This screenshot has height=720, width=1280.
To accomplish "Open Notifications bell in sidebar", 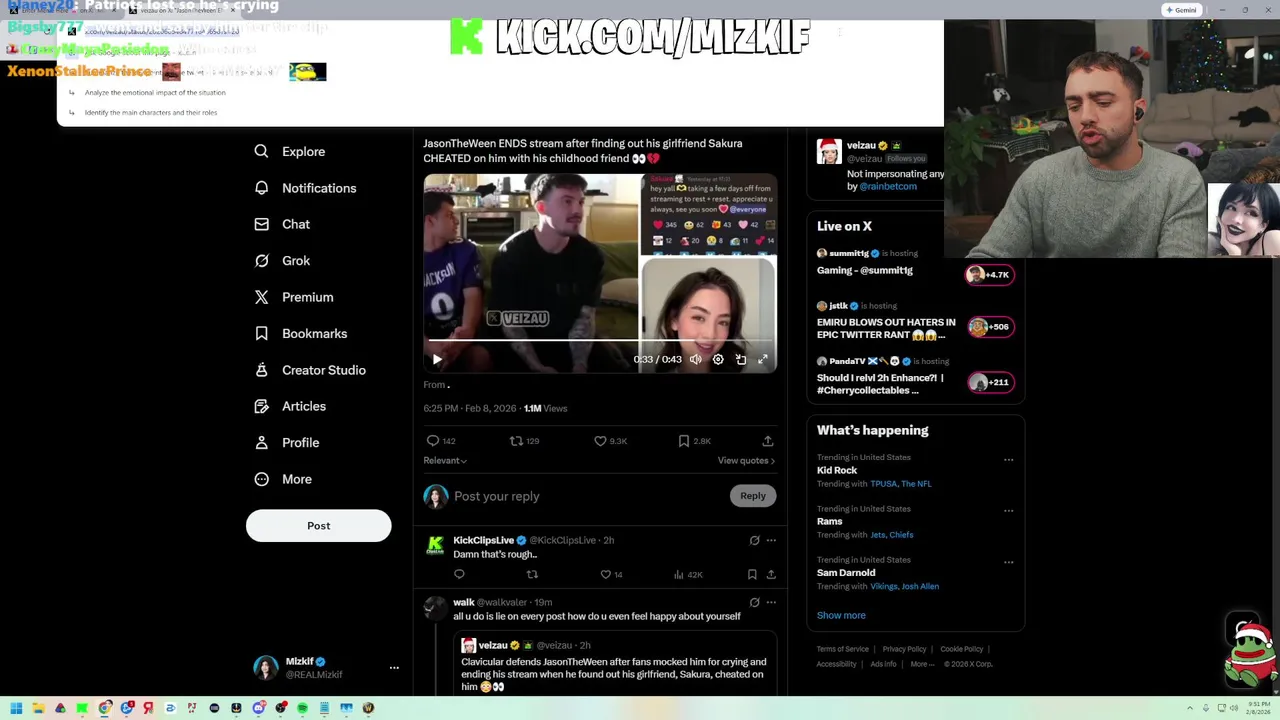I will tap(261, 188).
